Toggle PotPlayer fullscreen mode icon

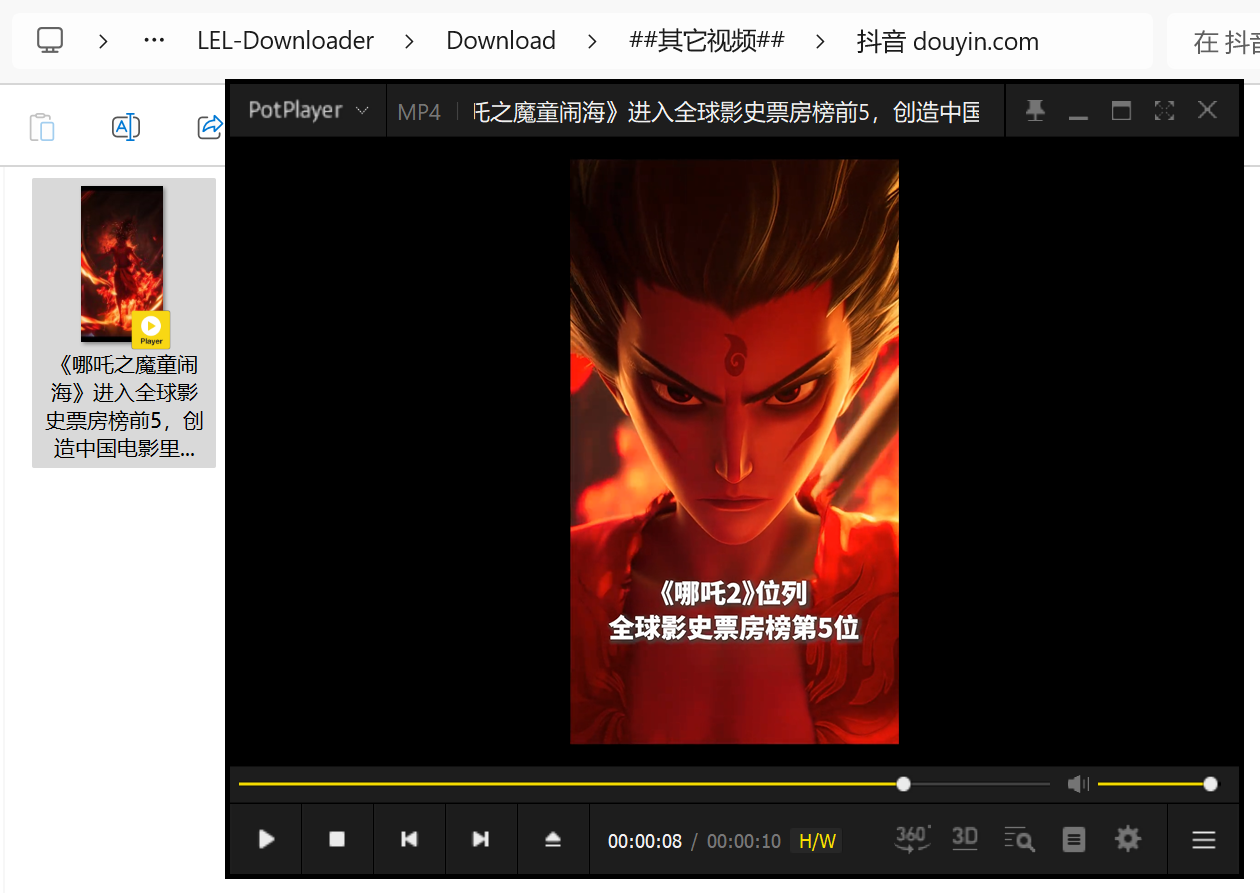click(1164, 110)
